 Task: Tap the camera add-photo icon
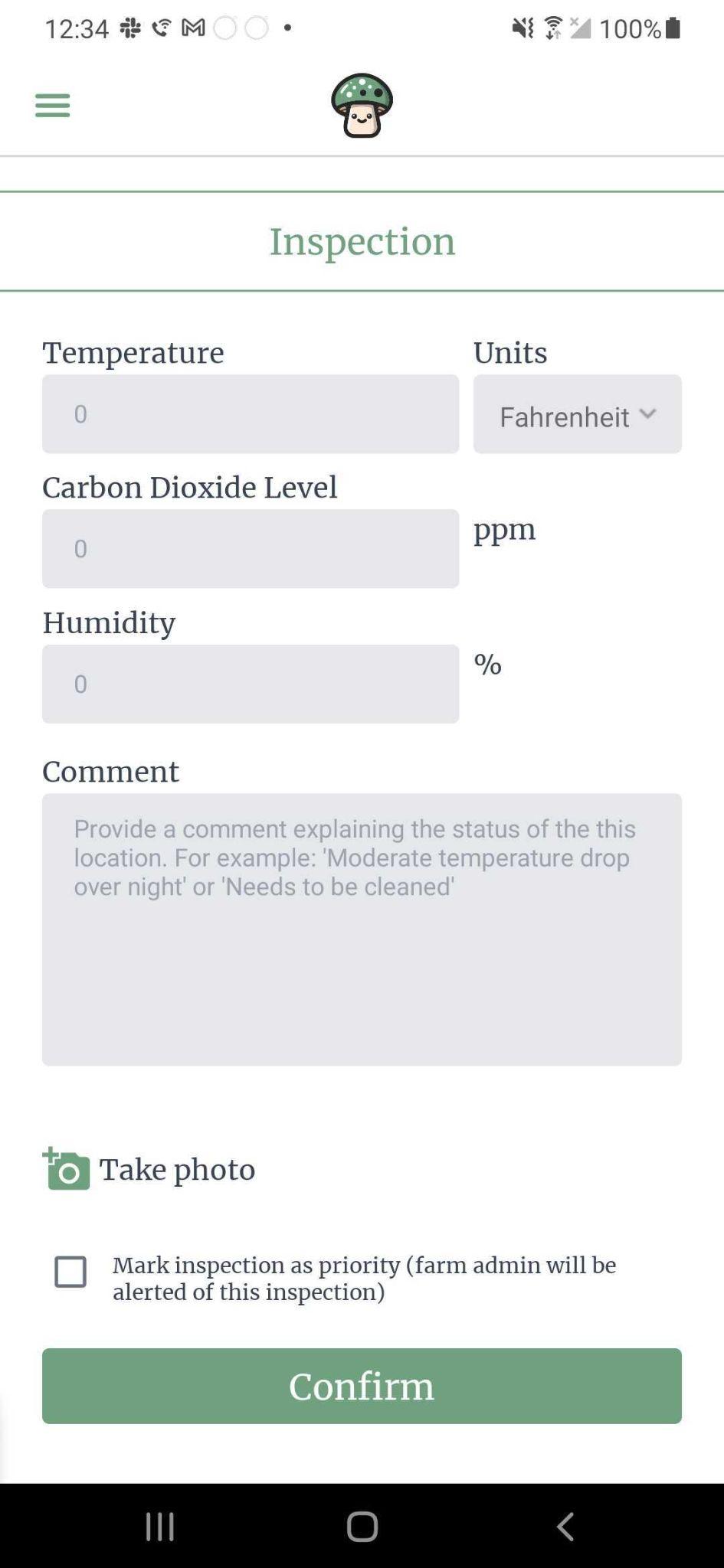tap(66, 1168)
